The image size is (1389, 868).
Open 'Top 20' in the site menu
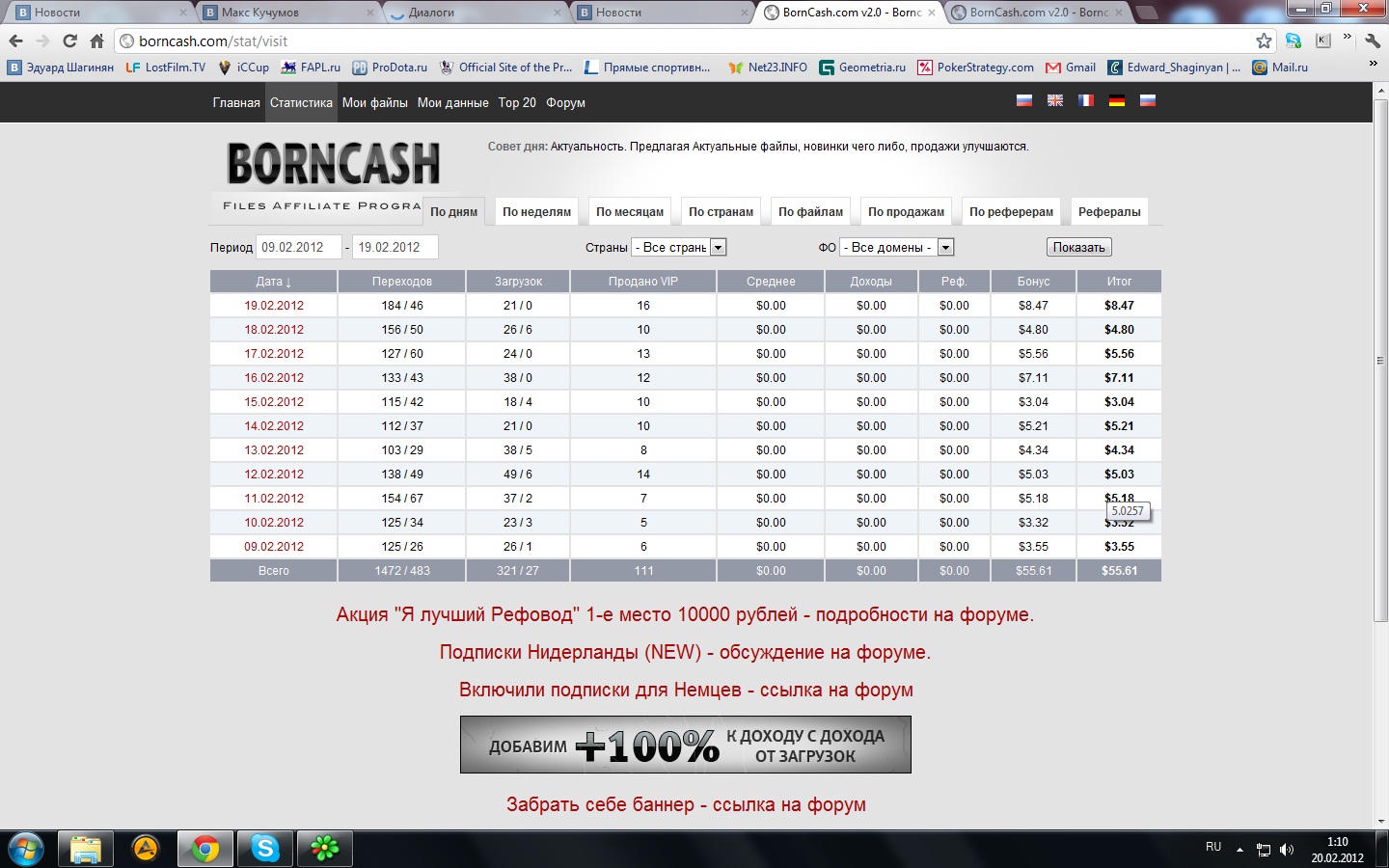(517, 102)
